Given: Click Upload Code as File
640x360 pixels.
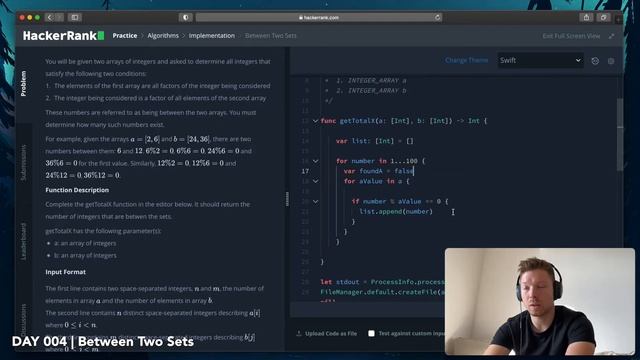Looking at the screenshot, I should click(327, 333).
